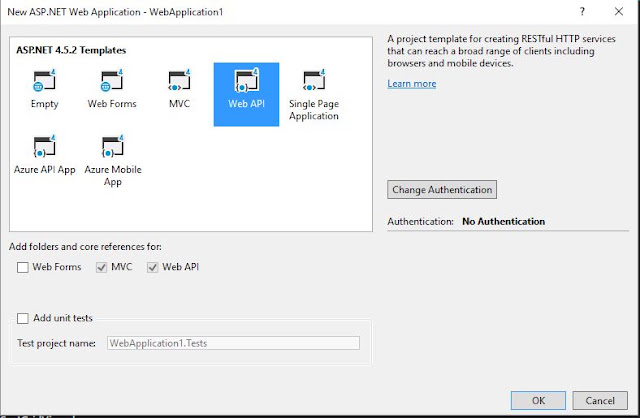Click the ASP.NET 4.5.2 Templates heading
The width and height of the screenshot is (640, 418).
(x=71, y=50)
